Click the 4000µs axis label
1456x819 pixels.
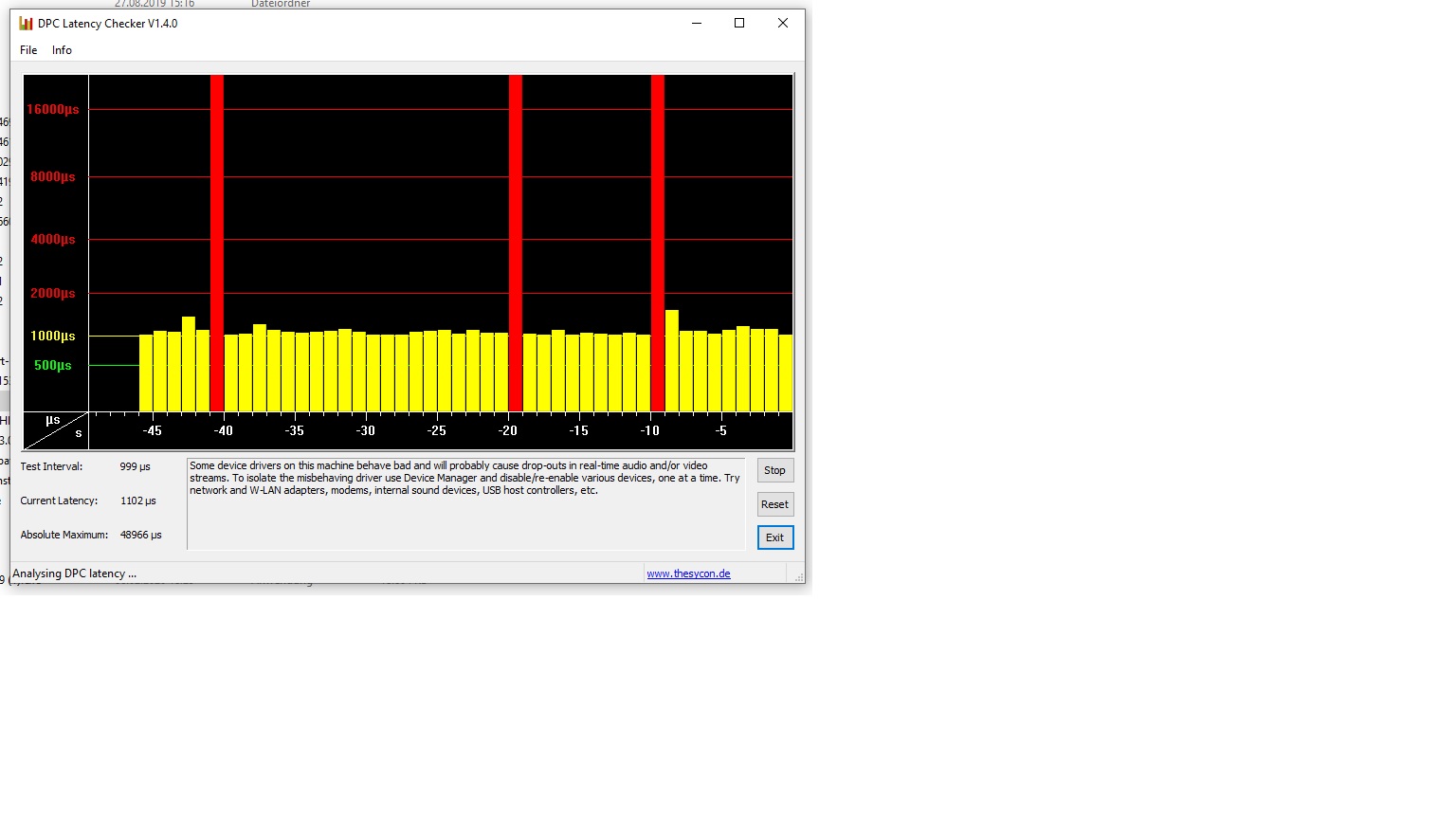coord(53,239)
